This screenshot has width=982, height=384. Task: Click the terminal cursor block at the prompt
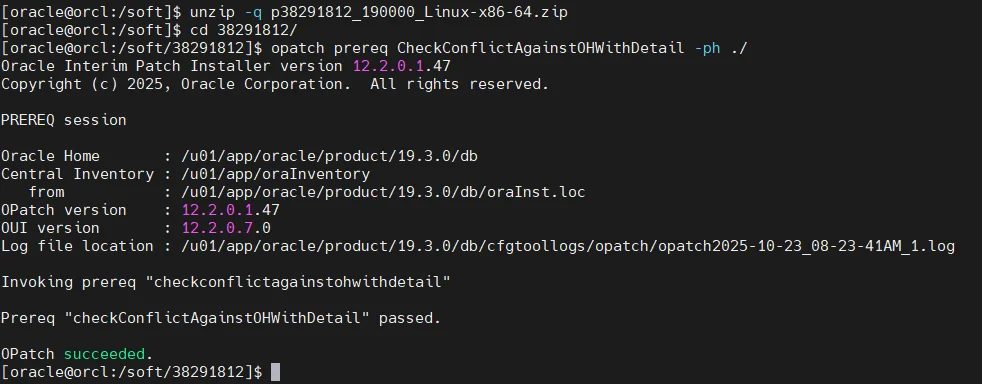pos(276,372)
